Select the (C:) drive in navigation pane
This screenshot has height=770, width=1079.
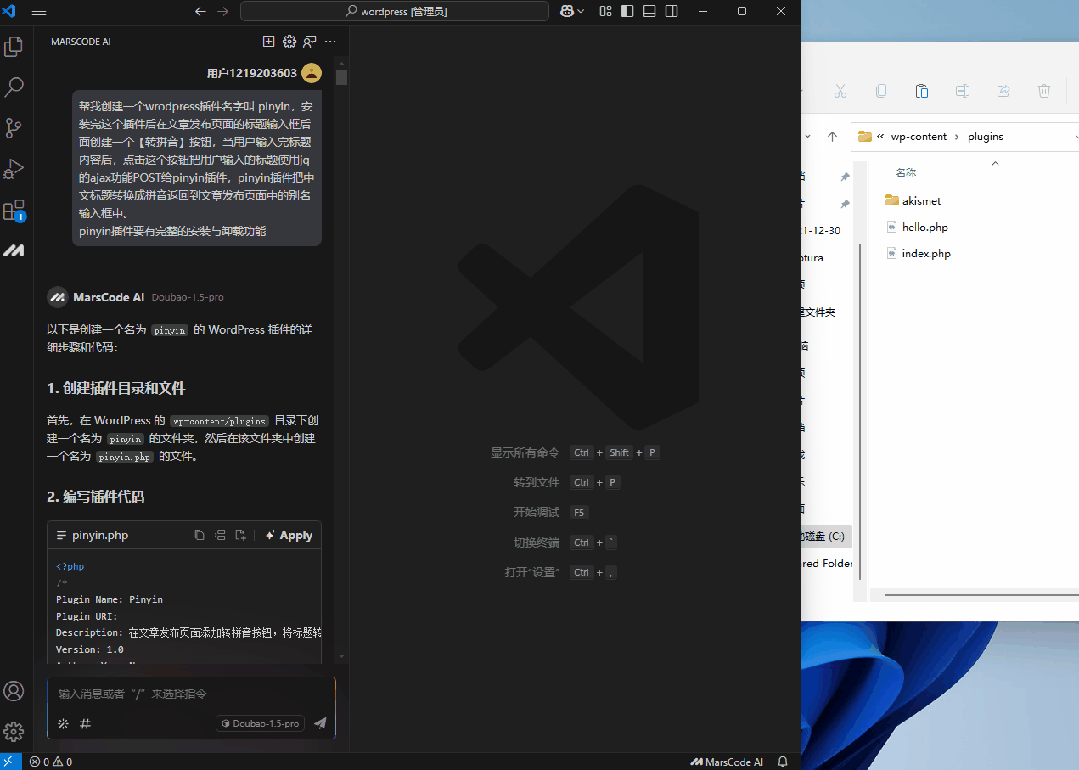[x=824, y=536]
